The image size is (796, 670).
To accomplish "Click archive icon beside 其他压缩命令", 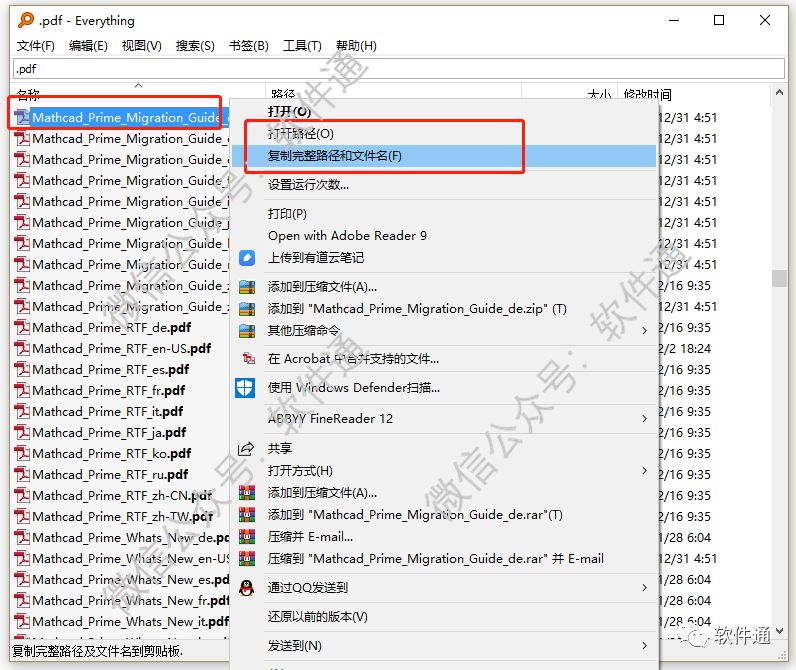I will (x=247, y=331).
